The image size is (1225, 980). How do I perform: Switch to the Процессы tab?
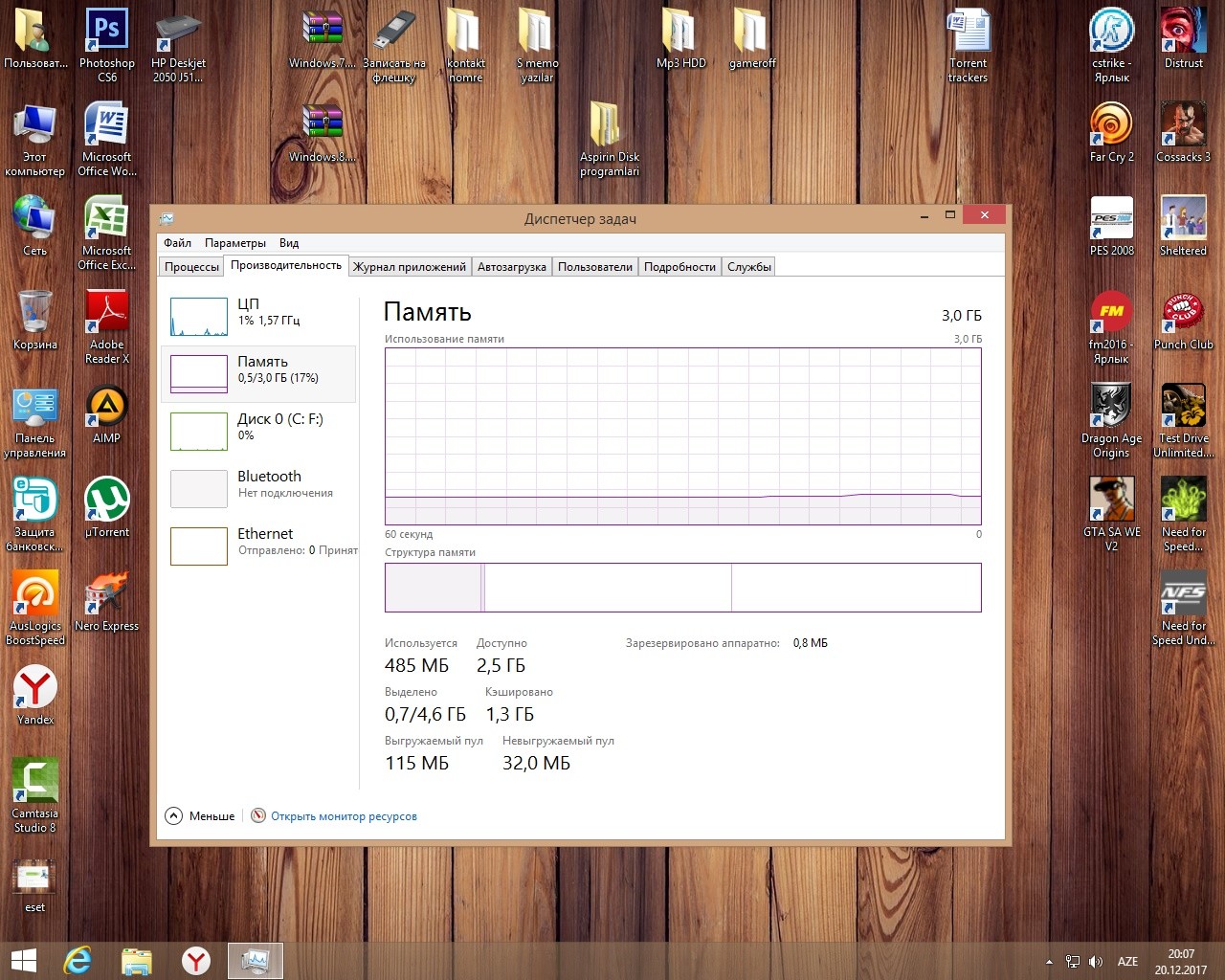coord(191,267)
